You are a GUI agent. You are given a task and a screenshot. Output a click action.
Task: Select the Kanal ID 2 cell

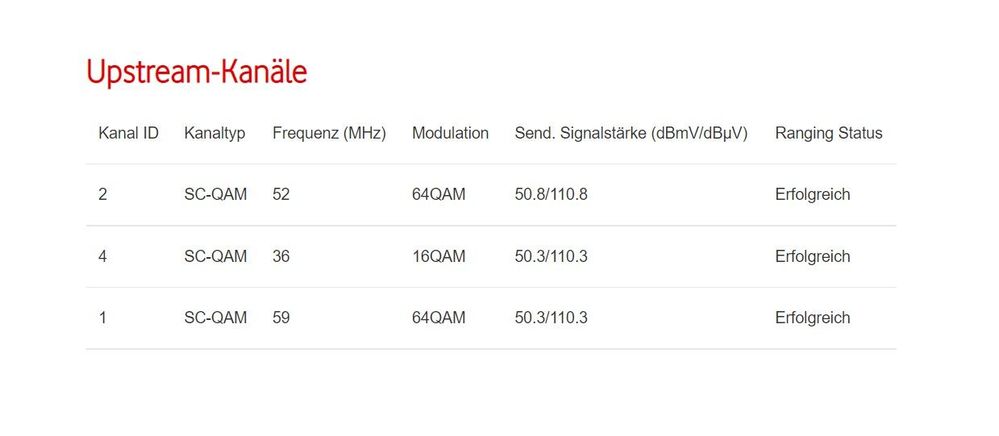pyautogui.click(x=103, y=195)
